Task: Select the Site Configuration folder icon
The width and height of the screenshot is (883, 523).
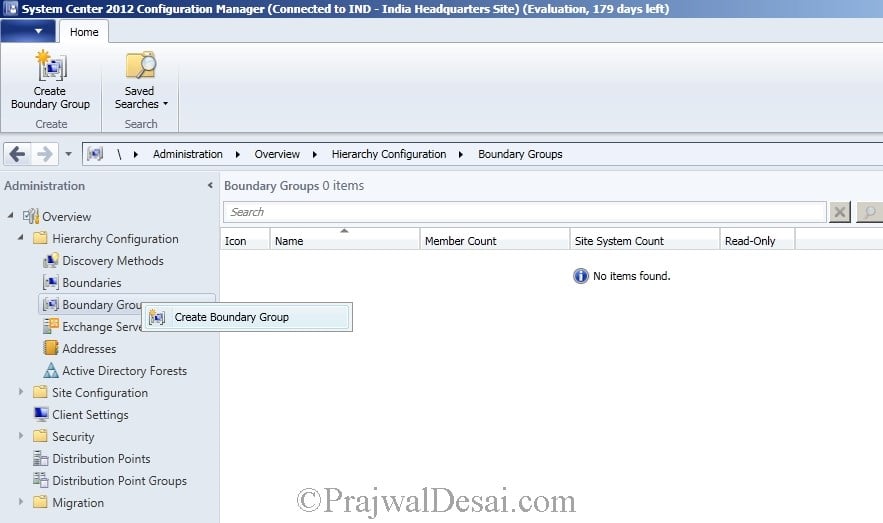Action: (x=40, y=392)
